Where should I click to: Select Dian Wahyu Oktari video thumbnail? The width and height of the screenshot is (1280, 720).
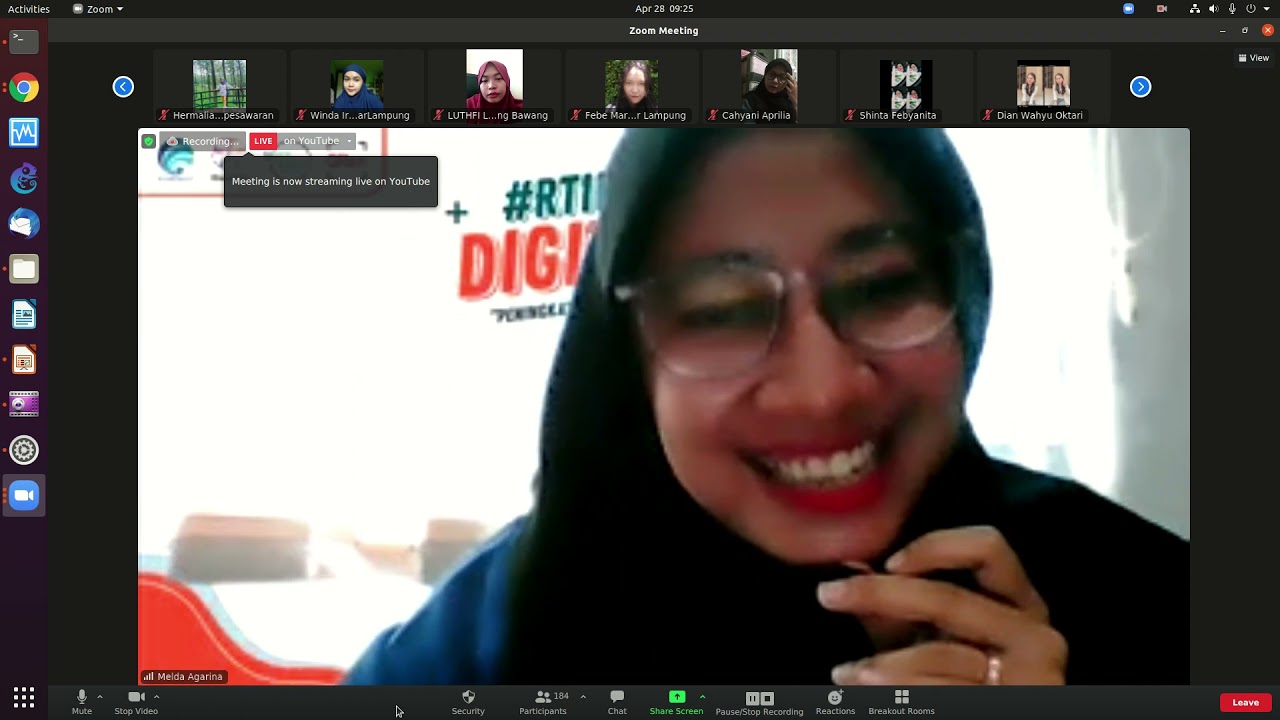pyautogui.click(x=1043, y=86)
